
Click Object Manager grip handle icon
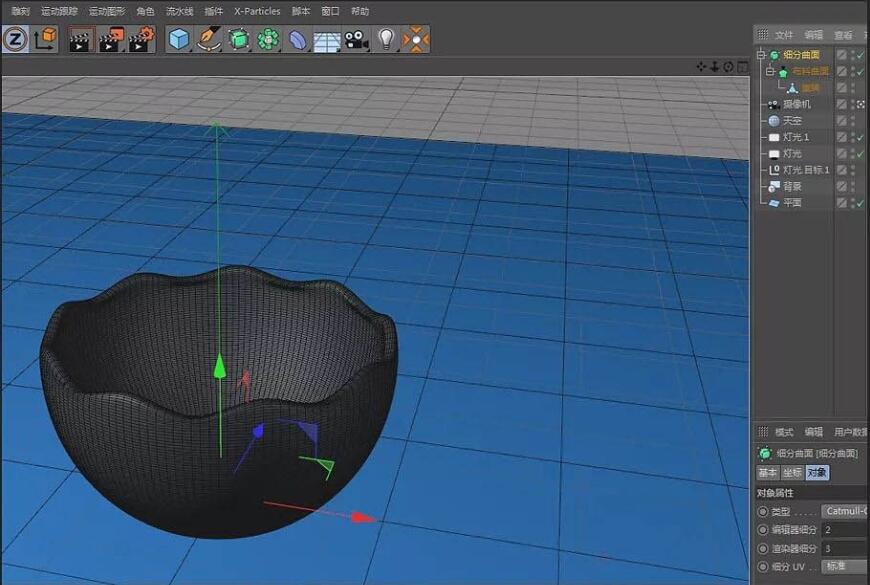point(763,34)
